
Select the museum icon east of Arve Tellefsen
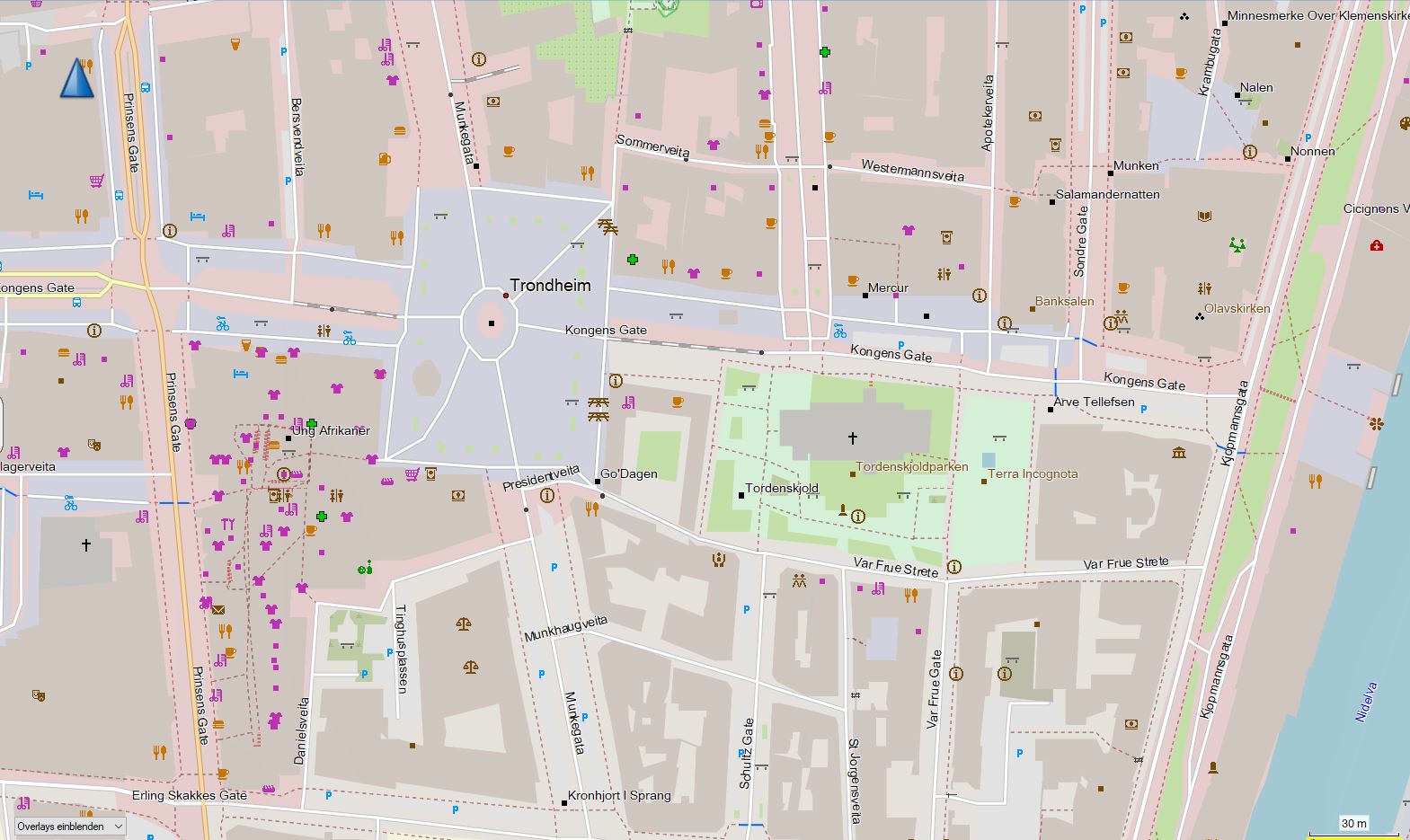pyautogui.click(x=1179, y=452)
